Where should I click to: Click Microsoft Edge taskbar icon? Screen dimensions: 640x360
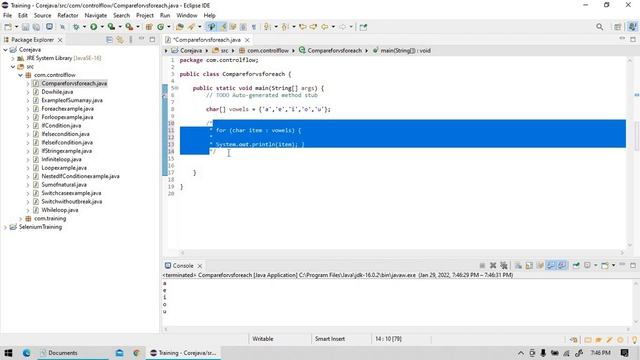tap(27, 353)
